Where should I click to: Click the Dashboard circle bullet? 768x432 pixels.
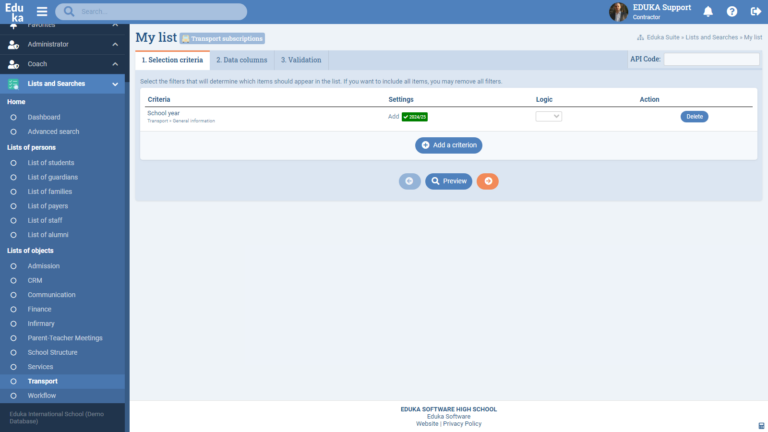13,118
